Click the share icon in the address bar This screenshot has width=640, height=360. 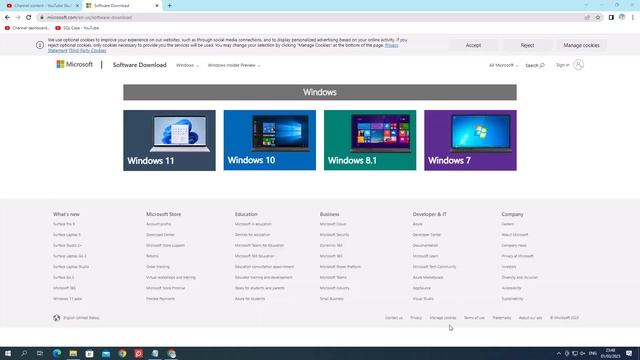587,18
